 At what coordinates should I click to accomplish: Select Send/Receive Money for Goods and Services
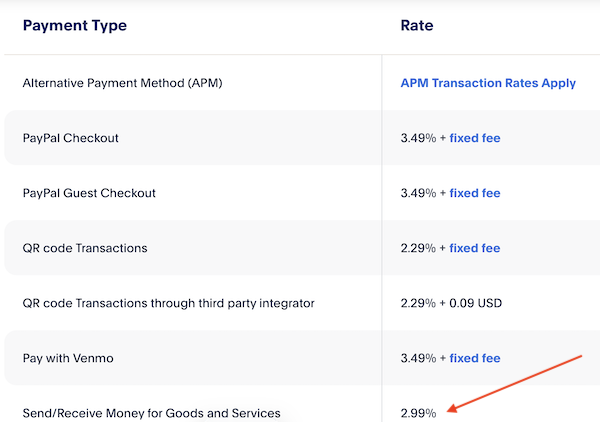pyautogui.click(x=152, y=413)
